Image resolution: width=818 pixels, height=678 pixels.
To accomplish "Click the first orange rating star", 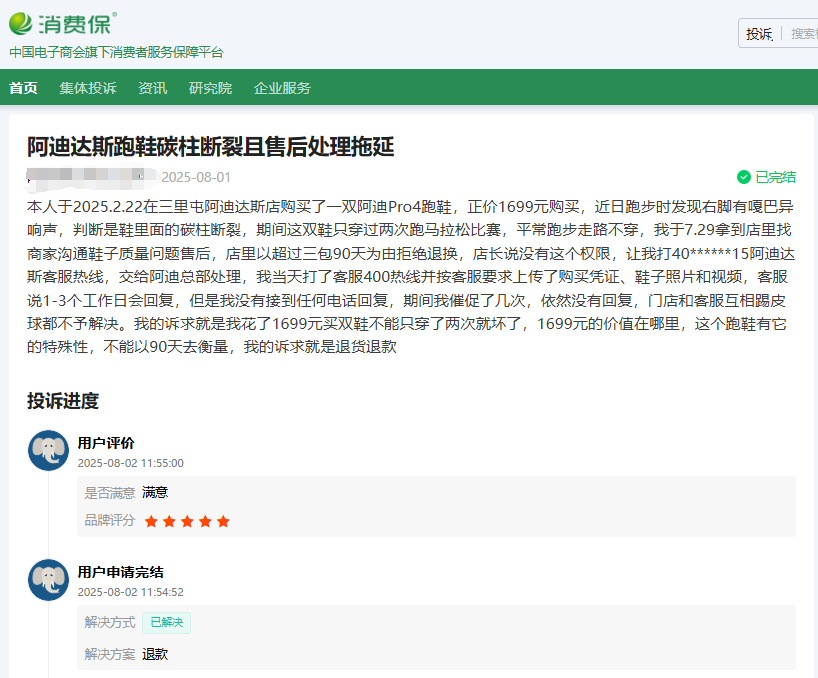I will pos(151,521).
